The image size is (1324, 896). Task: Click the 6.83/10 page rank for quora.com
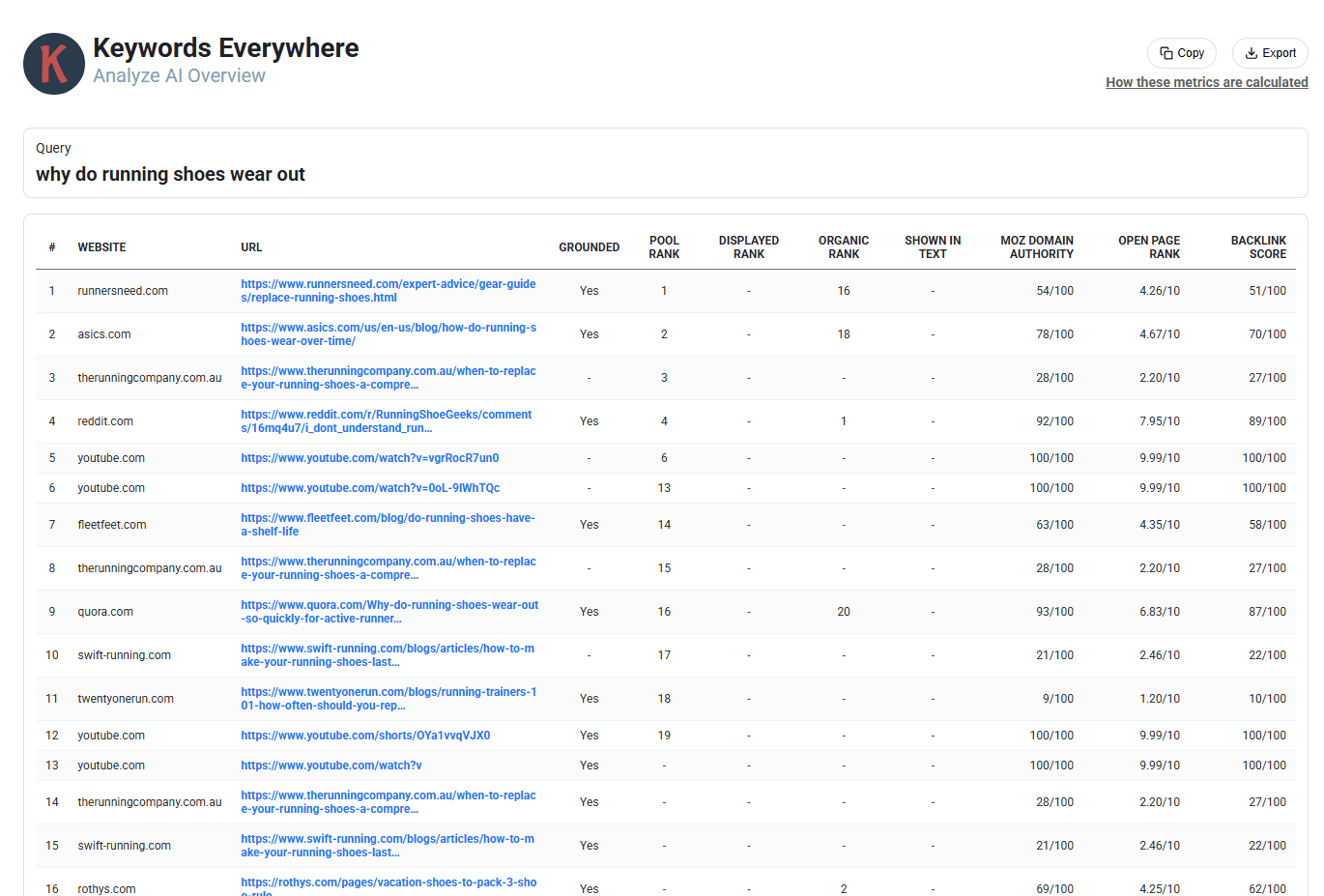1160,612
